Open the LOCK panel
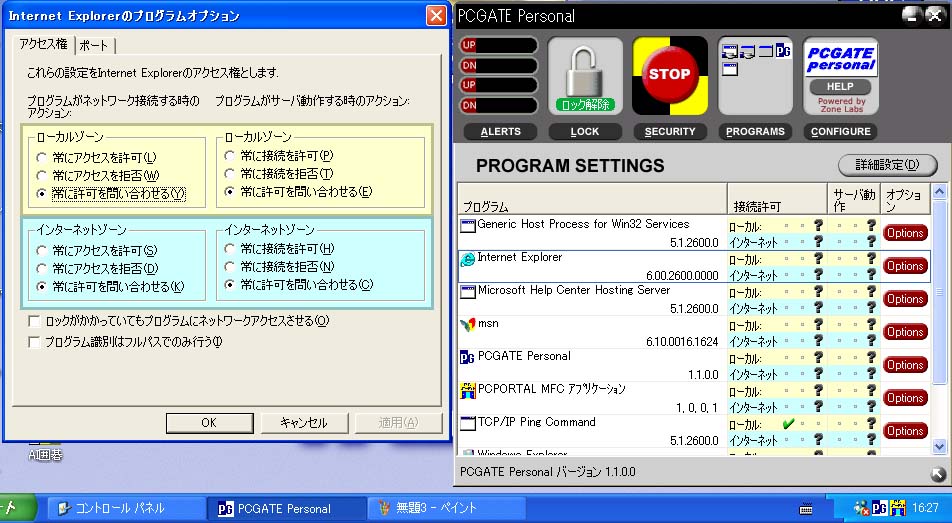The height and width of the screenshot is (523, 952). point(585,132)
